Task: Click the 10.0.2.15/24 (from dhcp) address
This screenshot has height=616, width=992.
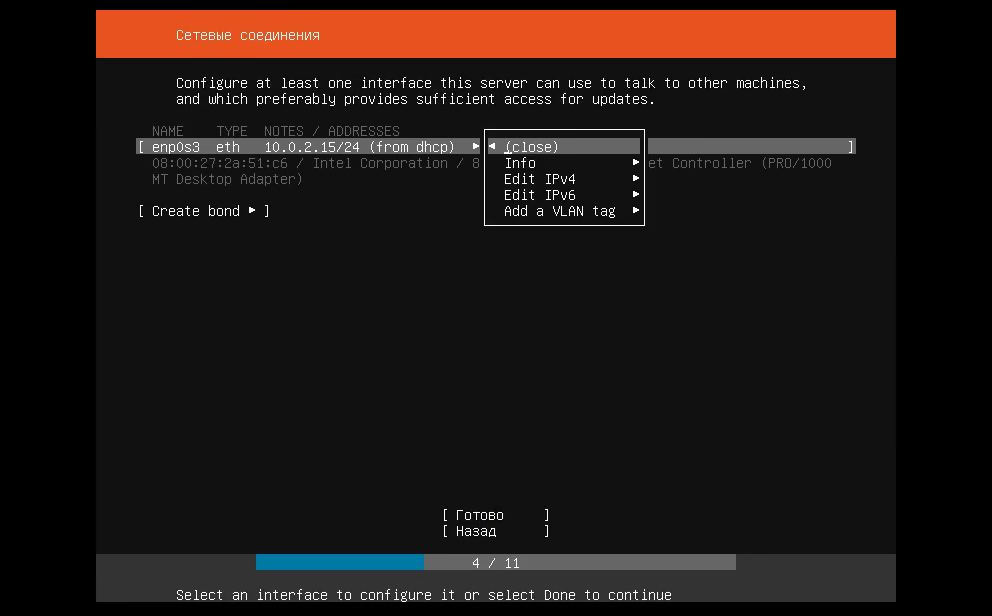Action: [359, 147]
